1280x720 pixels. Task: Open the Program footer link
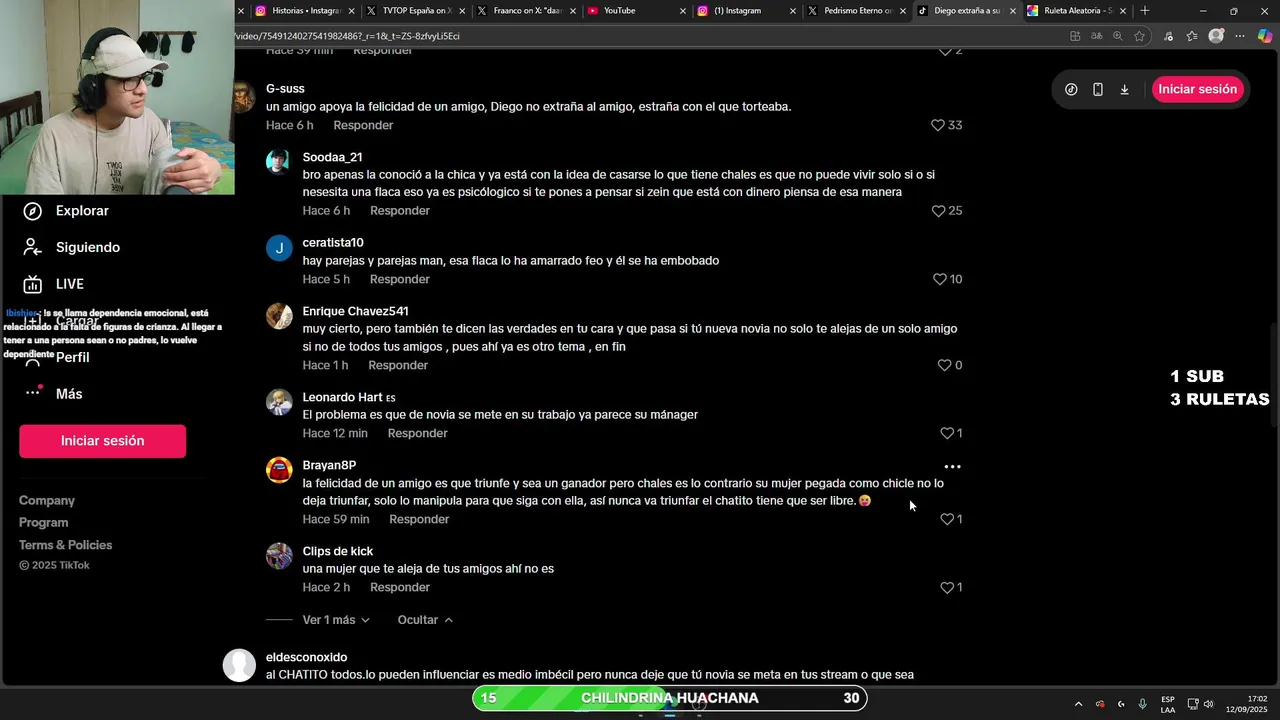(x=44, y=522)
